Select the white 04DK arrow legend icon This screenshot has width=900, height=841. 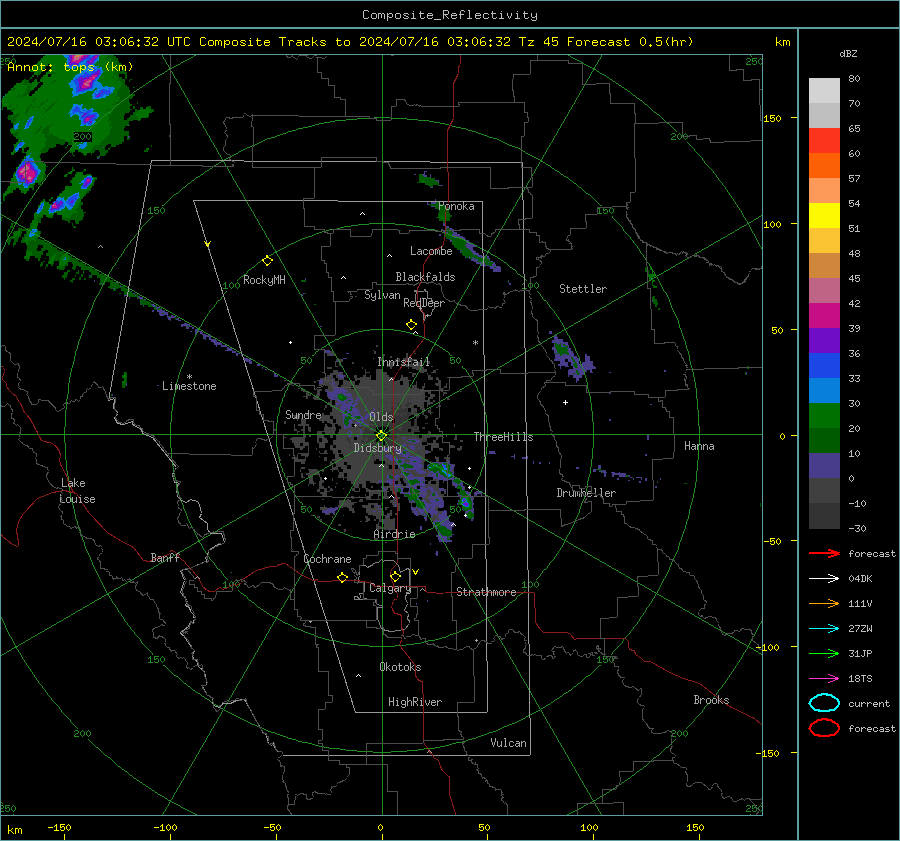(824, 579)
